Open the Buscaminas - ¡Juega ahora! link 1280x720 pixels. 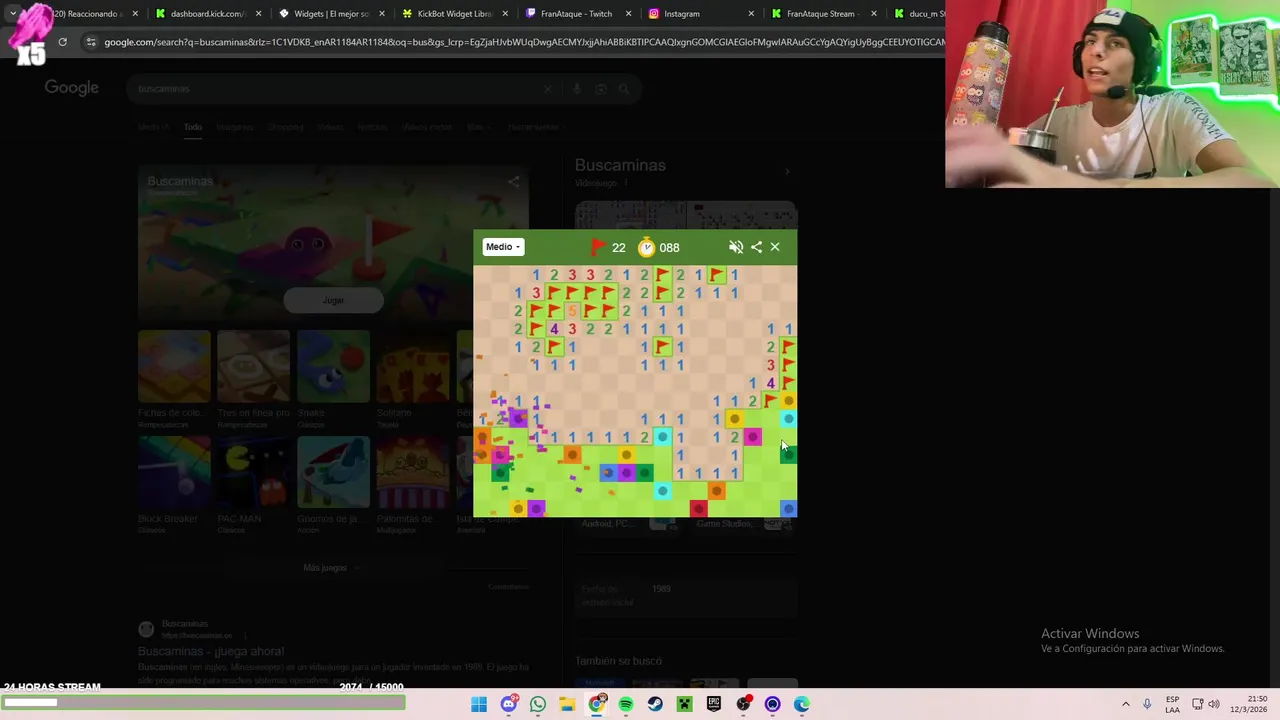(211, 651)
